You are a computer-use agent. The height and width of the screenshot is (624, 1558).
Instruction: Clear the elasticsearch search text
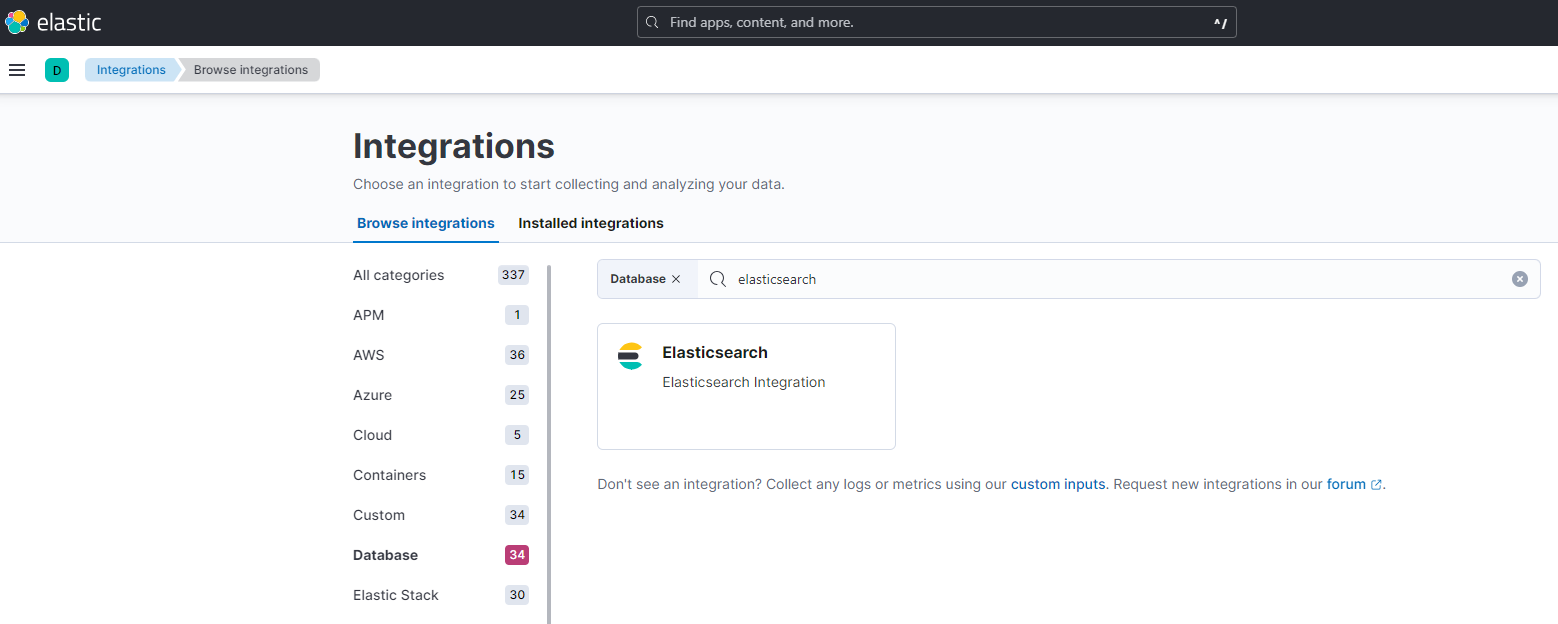pos(1520,279)
